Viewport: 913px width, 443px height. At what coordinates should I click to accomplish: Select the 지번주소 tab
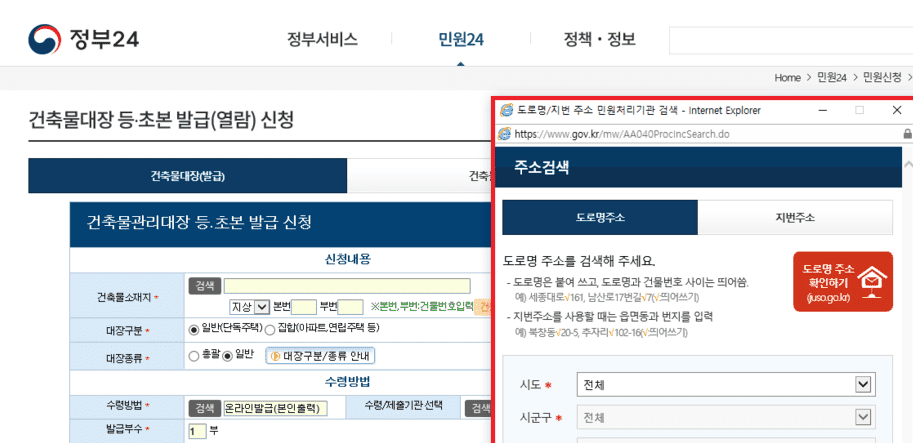[x=795, y=218]
